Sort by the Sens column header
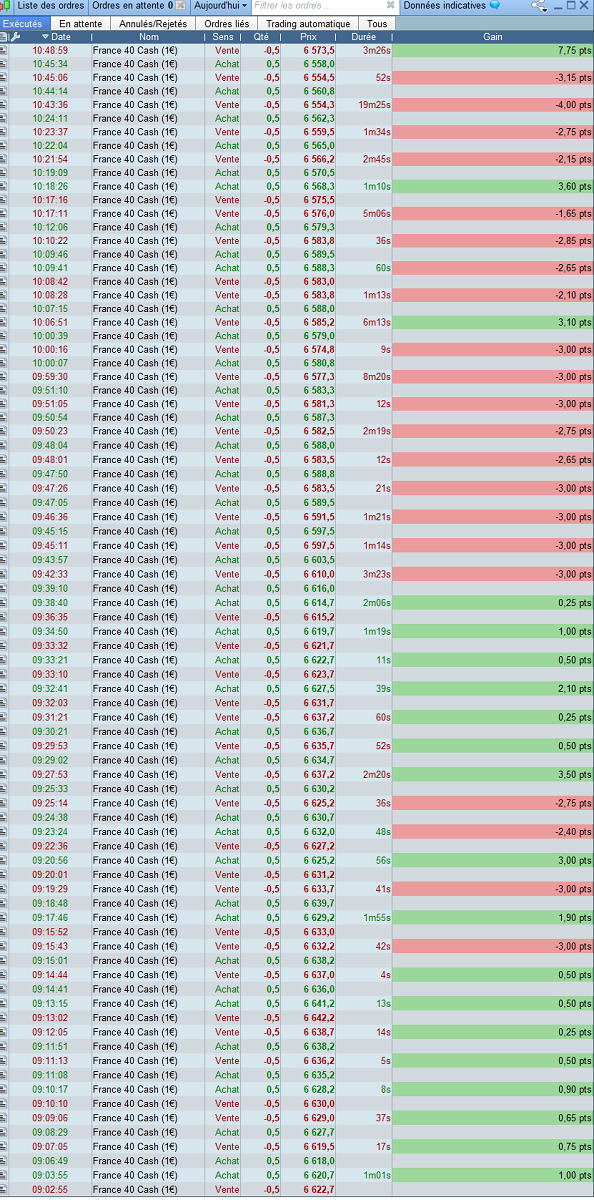Image resolution: width=594 pixels, height=1200 pixels. pyautogui.click(x=223, y=37)
